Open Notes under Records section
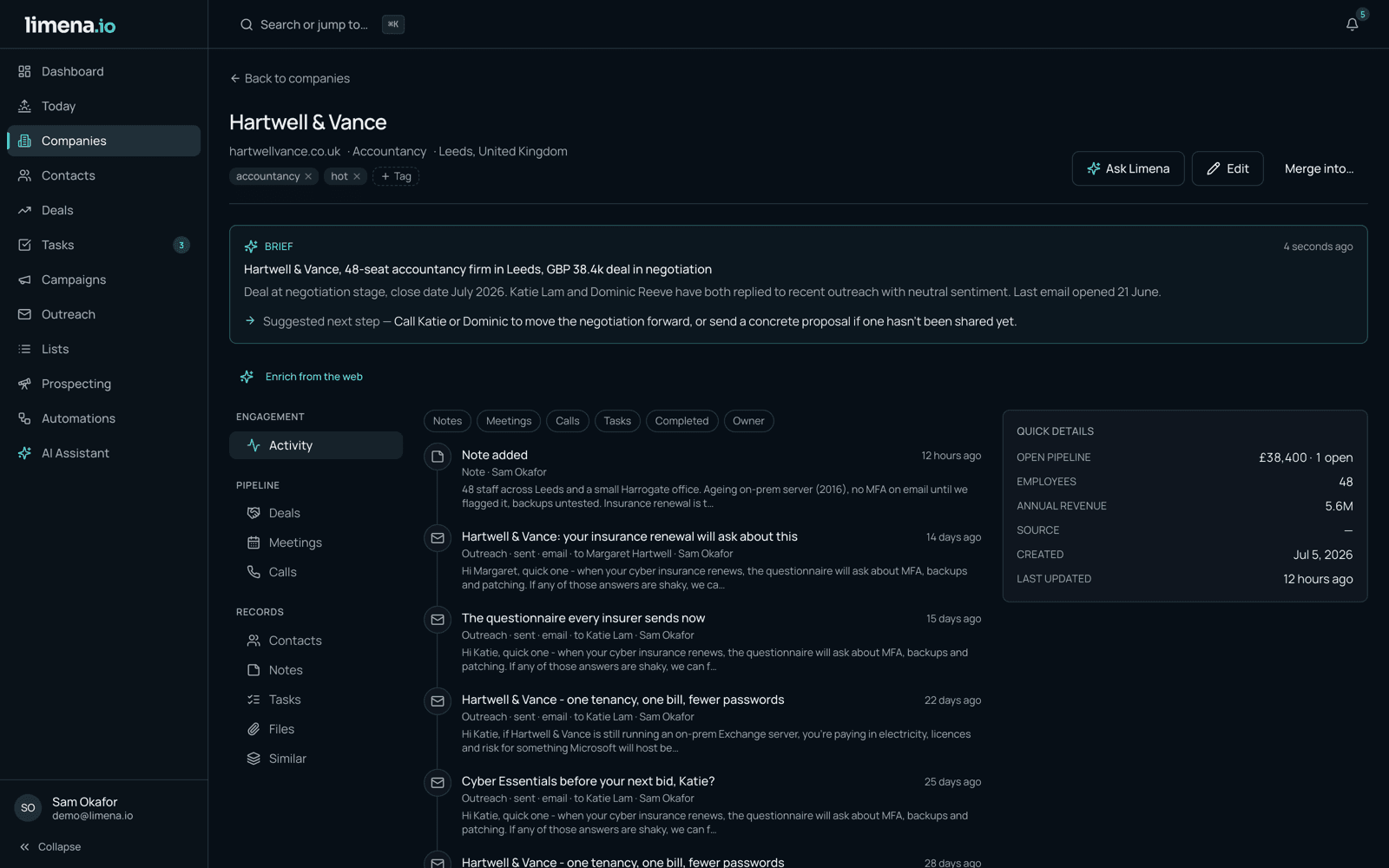1389x868 pixels. [x=316, y=670]
